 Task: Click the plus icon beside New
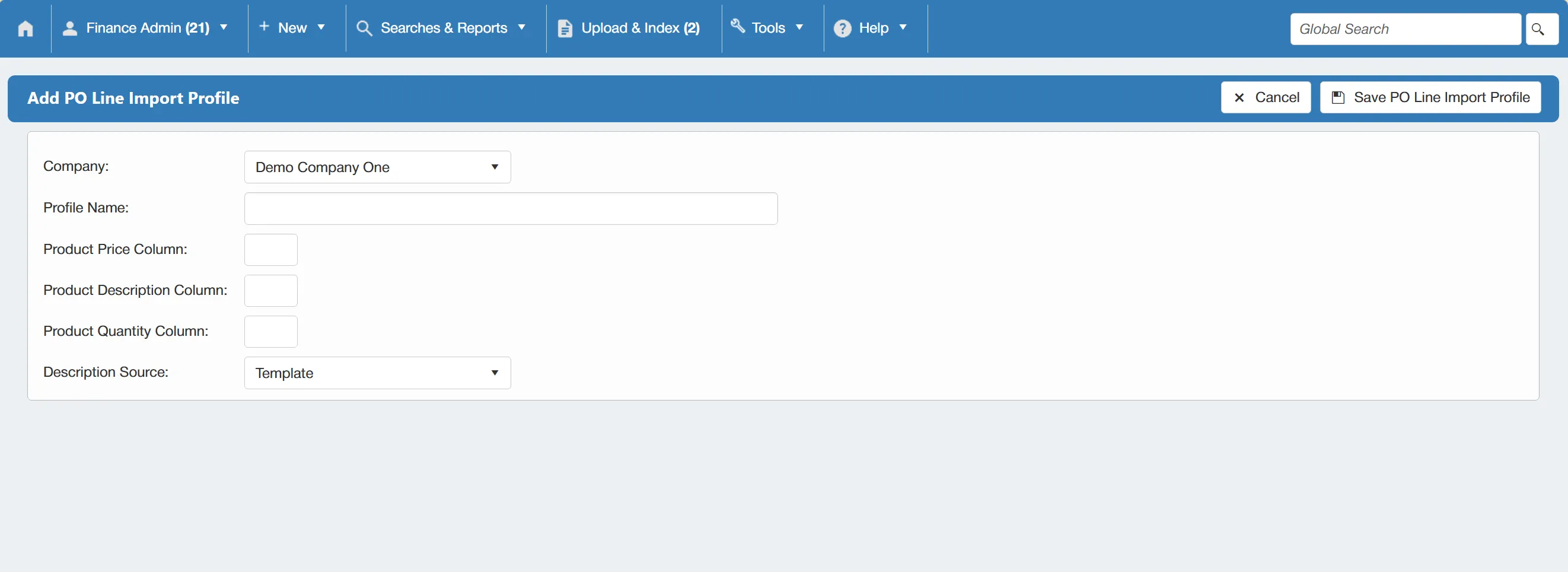(x=264, y=26)
